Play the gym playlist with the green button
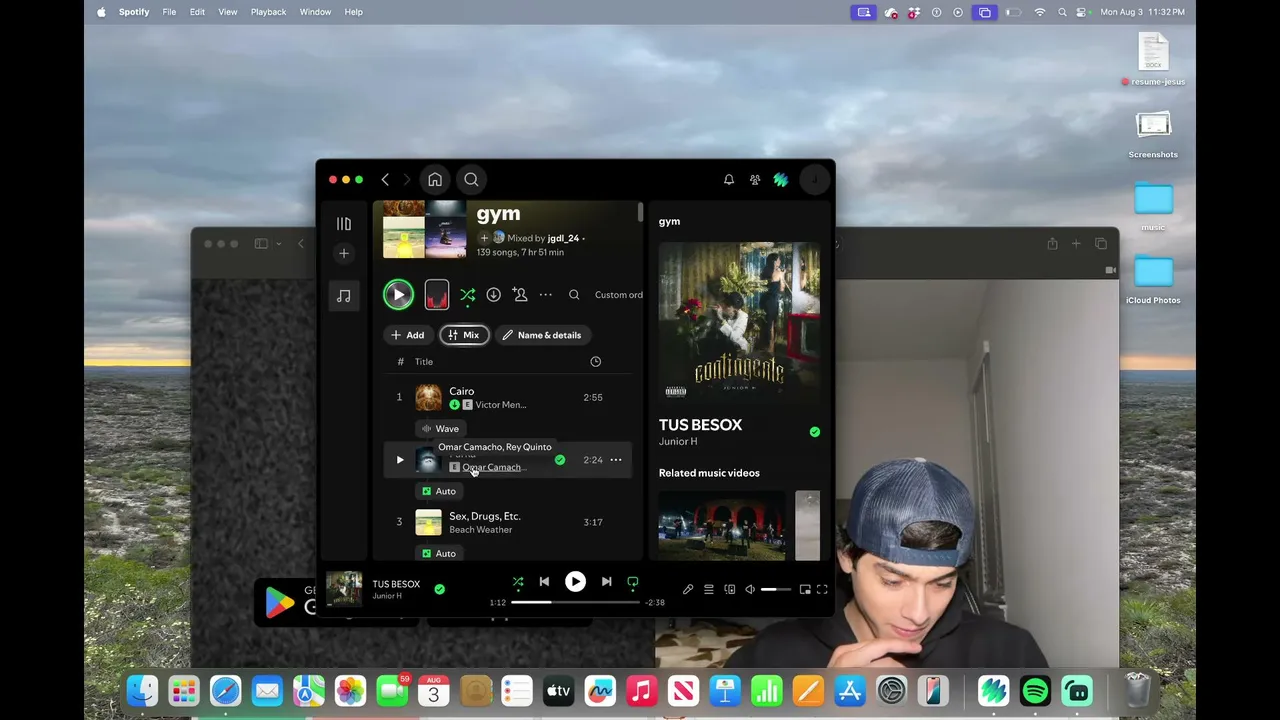Viewport: 1280px width, 720px height. (398, 295)
